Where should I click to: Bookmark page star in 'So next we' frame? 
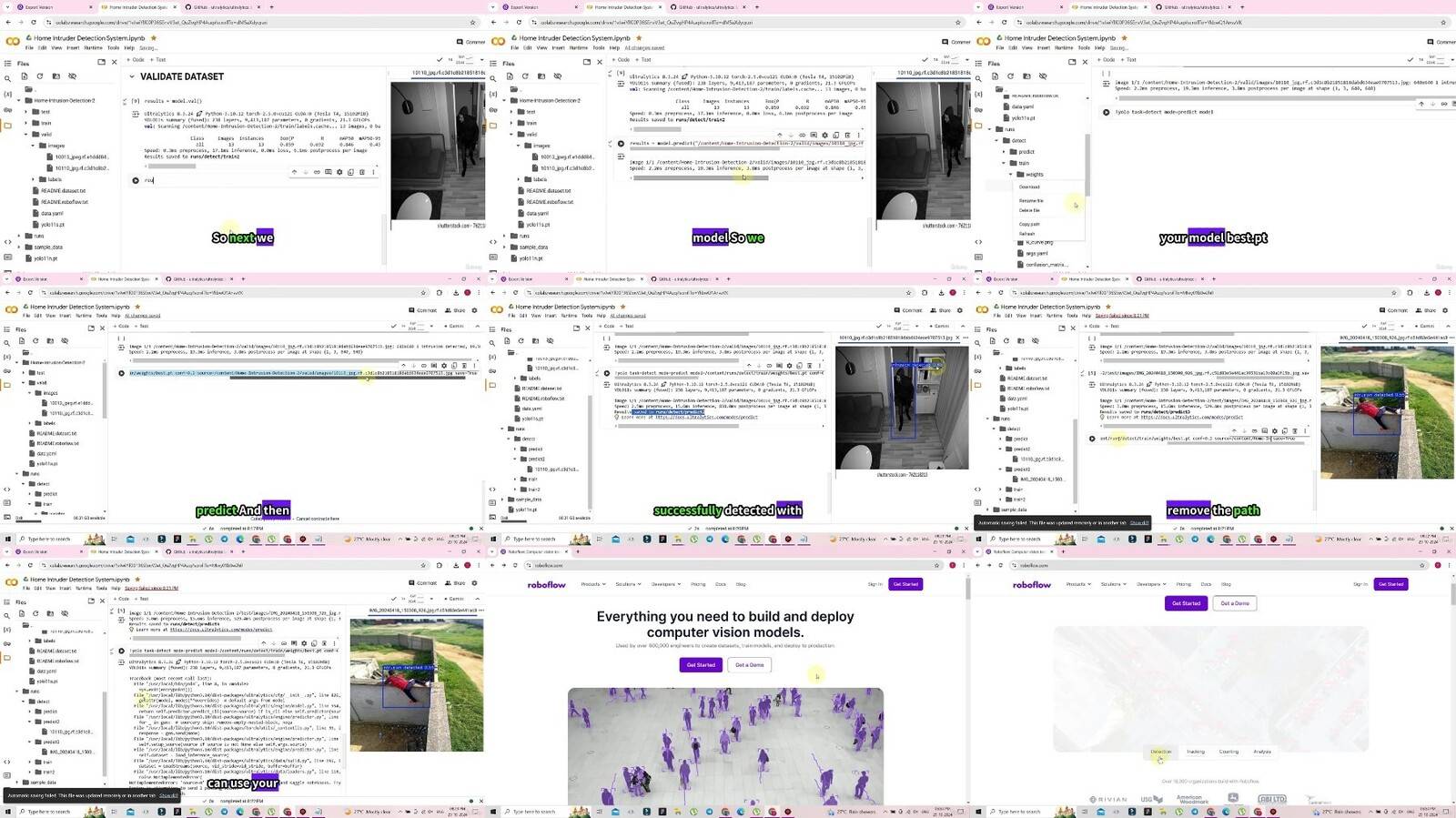coord(472,22)
